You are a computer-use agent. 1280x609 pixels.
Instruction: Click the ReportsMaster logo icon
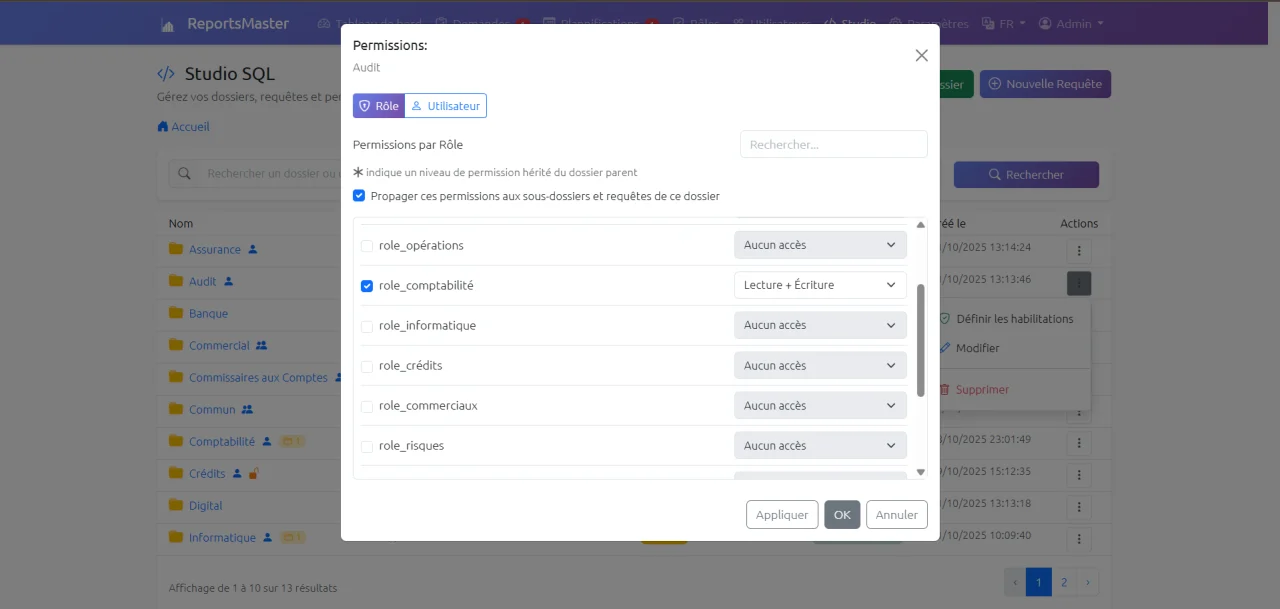click(168, 25)
